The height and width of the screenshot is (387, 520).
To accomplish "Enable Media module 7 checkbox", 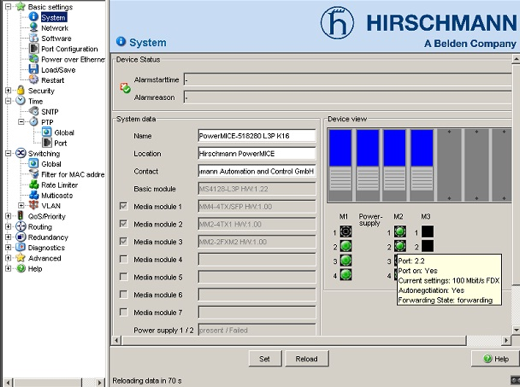I will point(123,312).
